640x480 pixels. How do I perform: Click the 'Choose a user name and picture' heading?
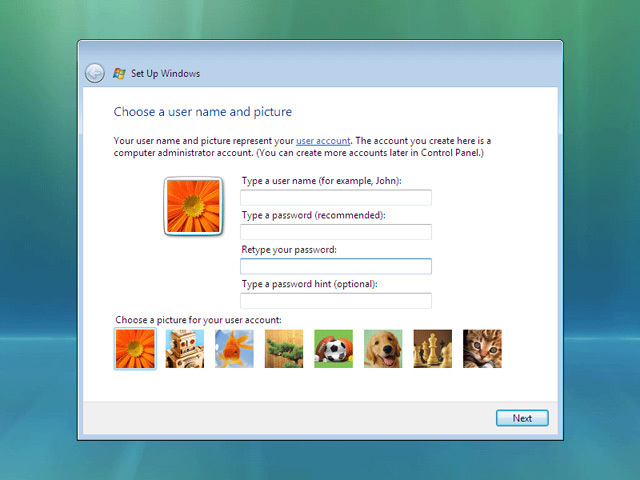point(202,112)
